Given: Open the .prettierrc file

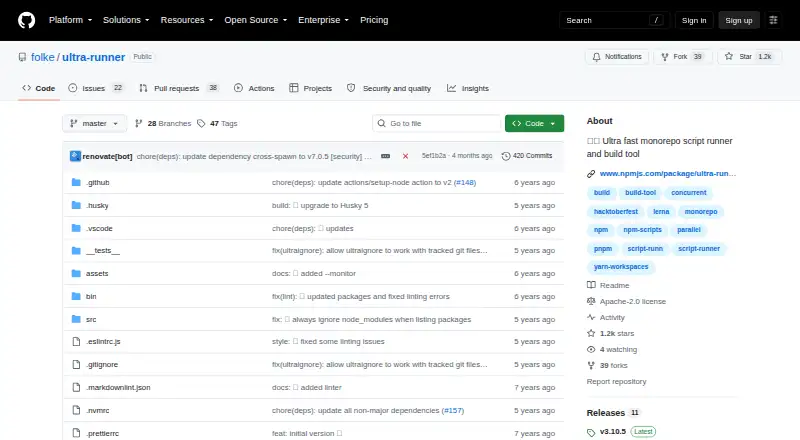Looking at the screenshot, I should [x=102, y=433].
